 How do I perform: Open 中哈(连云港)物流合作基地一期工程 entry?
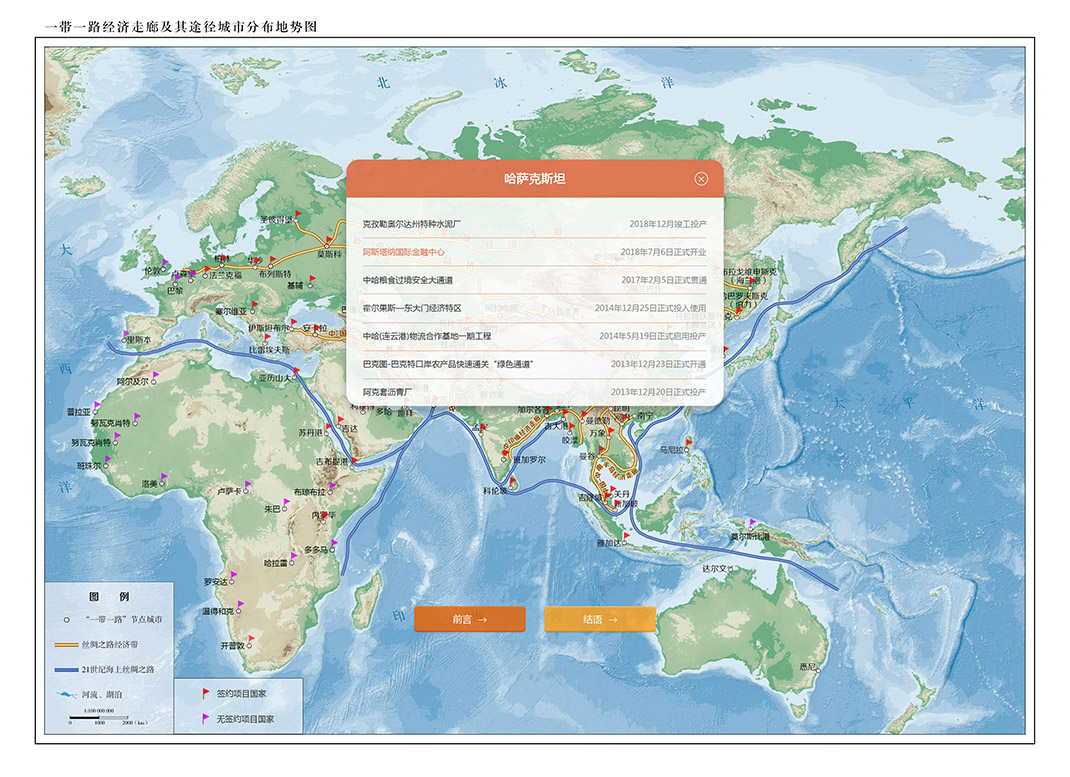tap(426, 336)
